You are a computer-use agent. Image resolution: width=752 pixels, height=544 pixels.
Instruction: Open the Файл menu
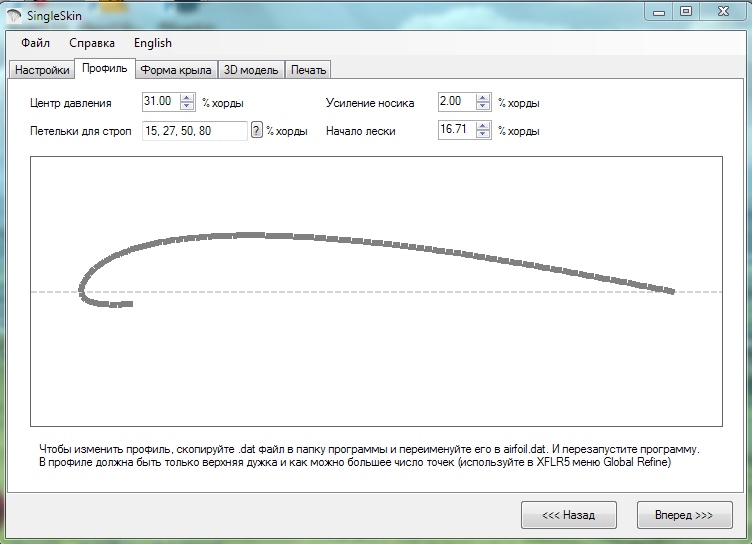[35, 43]
